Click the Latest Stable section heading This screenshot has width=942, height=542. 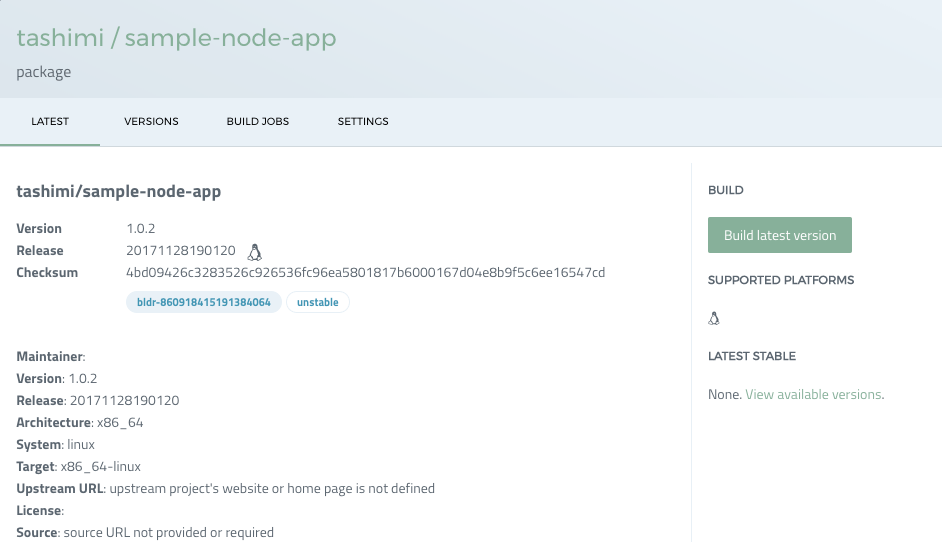(752, 356)
